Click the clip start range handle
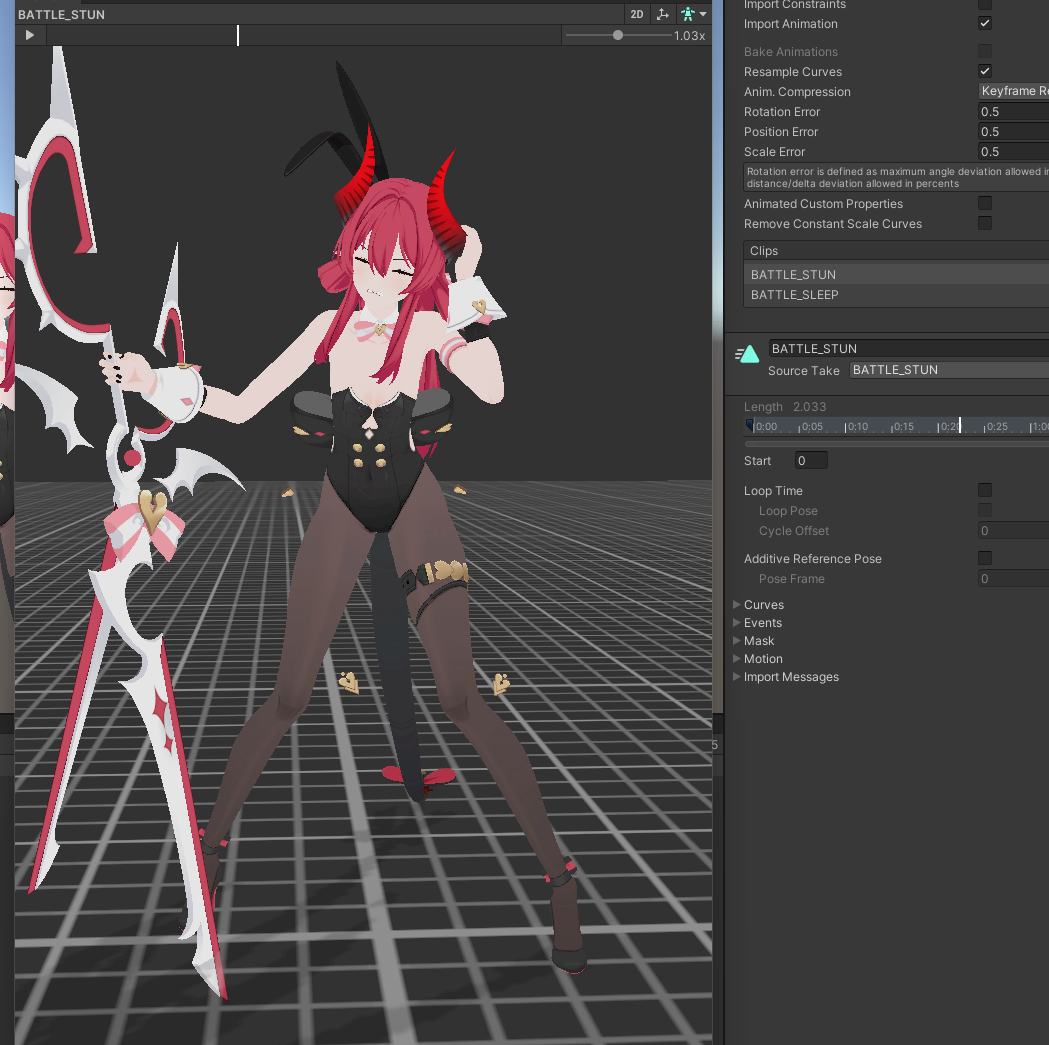1049x1045 pixels. point(749,425)
